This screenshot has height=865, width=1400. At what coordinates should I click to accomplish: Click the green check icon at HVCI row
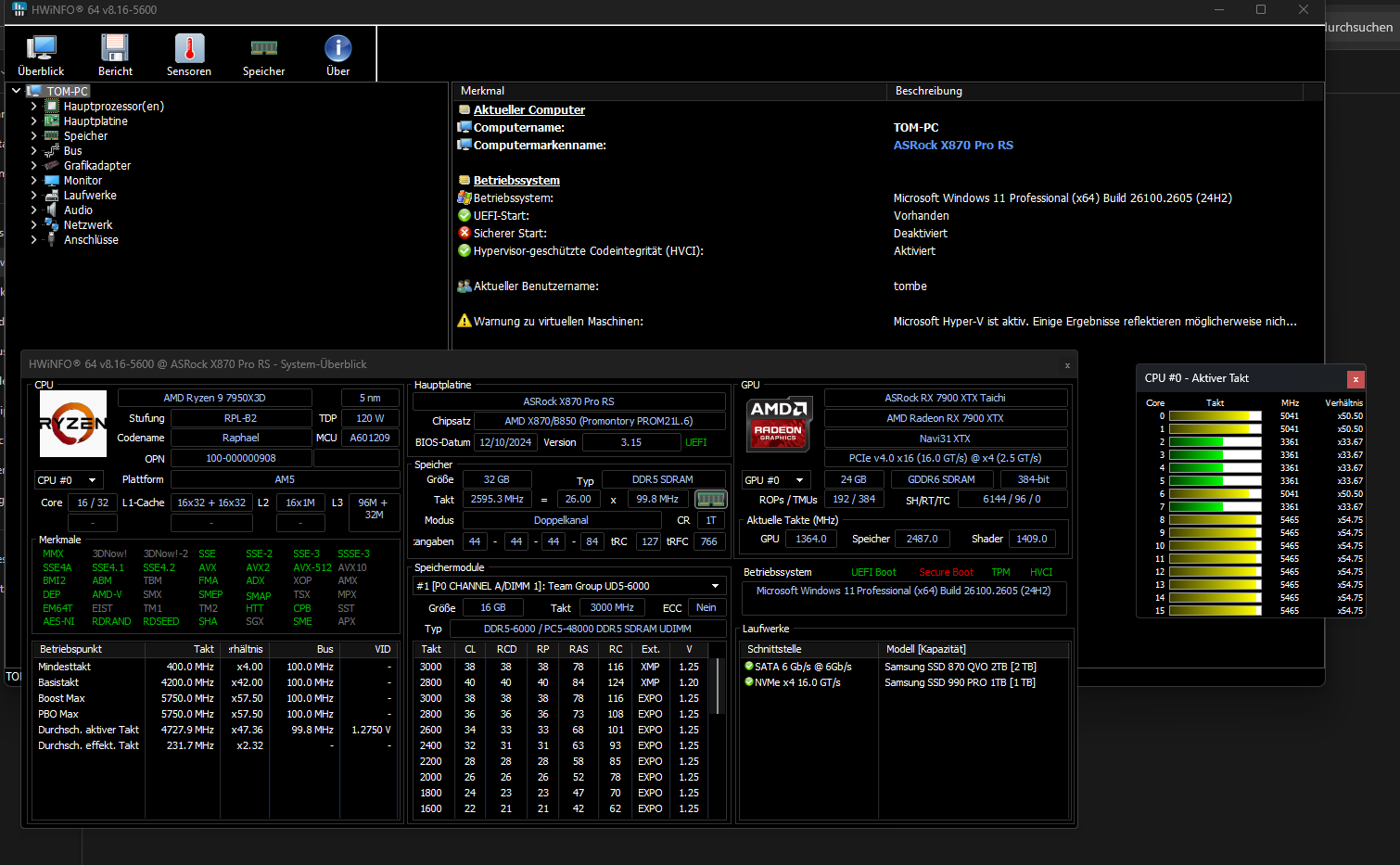[x=465, y=250]
